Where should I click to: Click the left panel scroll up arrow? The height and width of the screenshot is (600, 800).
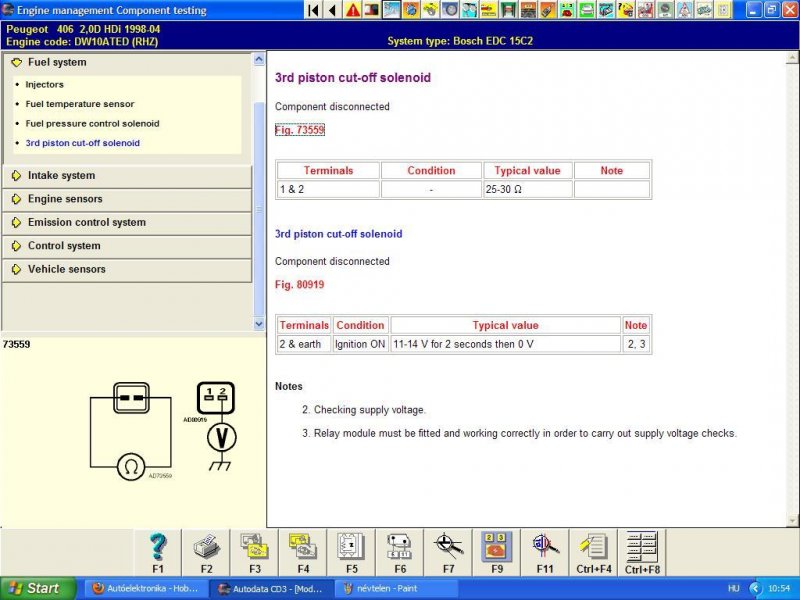[x=259, y=60]
